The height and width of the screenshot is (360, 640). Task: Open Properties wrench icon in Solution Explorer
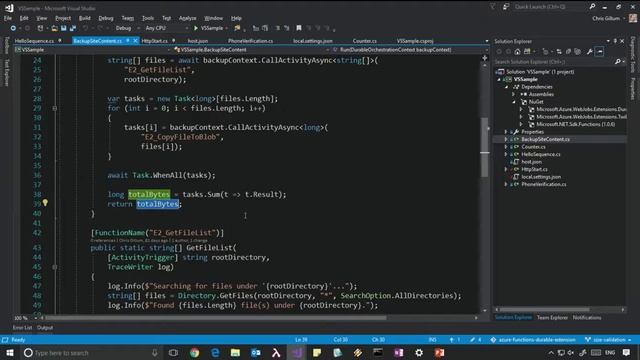tap(589, 52)
